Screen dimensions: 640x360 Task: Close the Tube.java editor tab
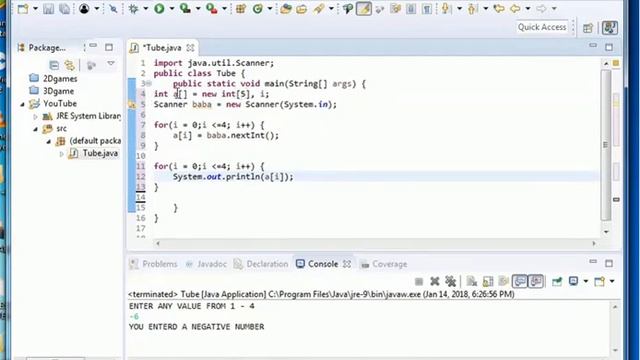click(191, 48)
